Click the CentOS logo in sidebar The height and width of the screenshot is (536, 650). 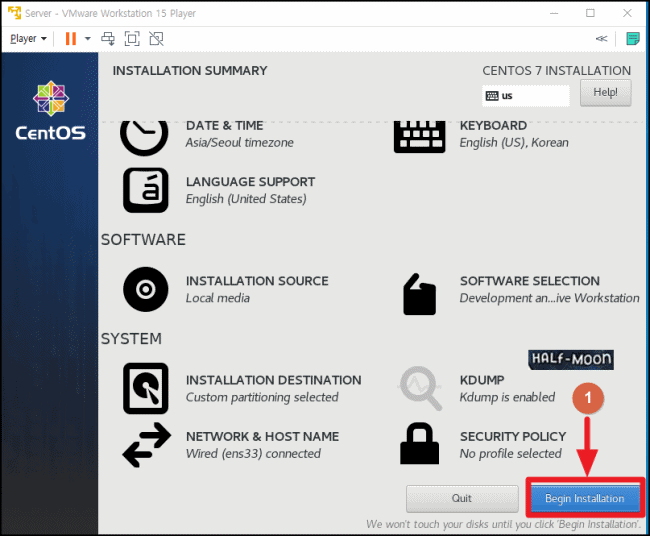[x=51, y=110]
